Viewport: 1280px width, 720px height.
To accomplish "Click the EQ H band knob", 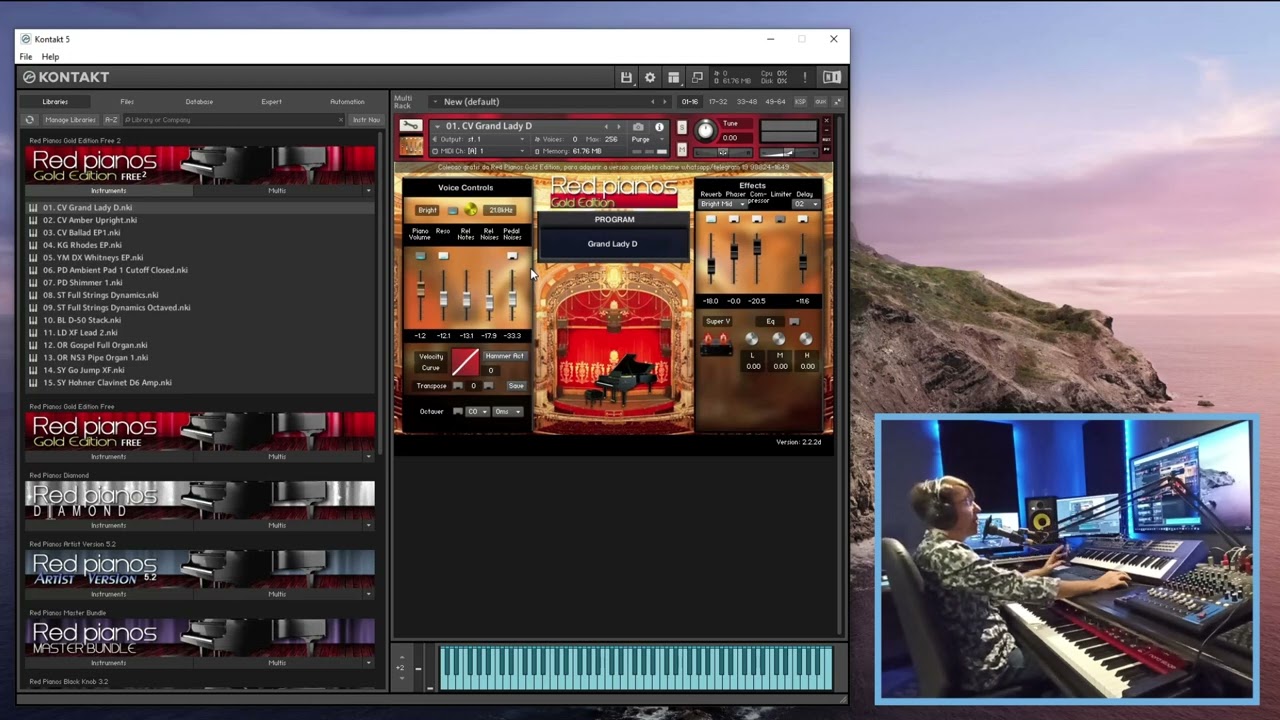I will [x=806, y=340].
